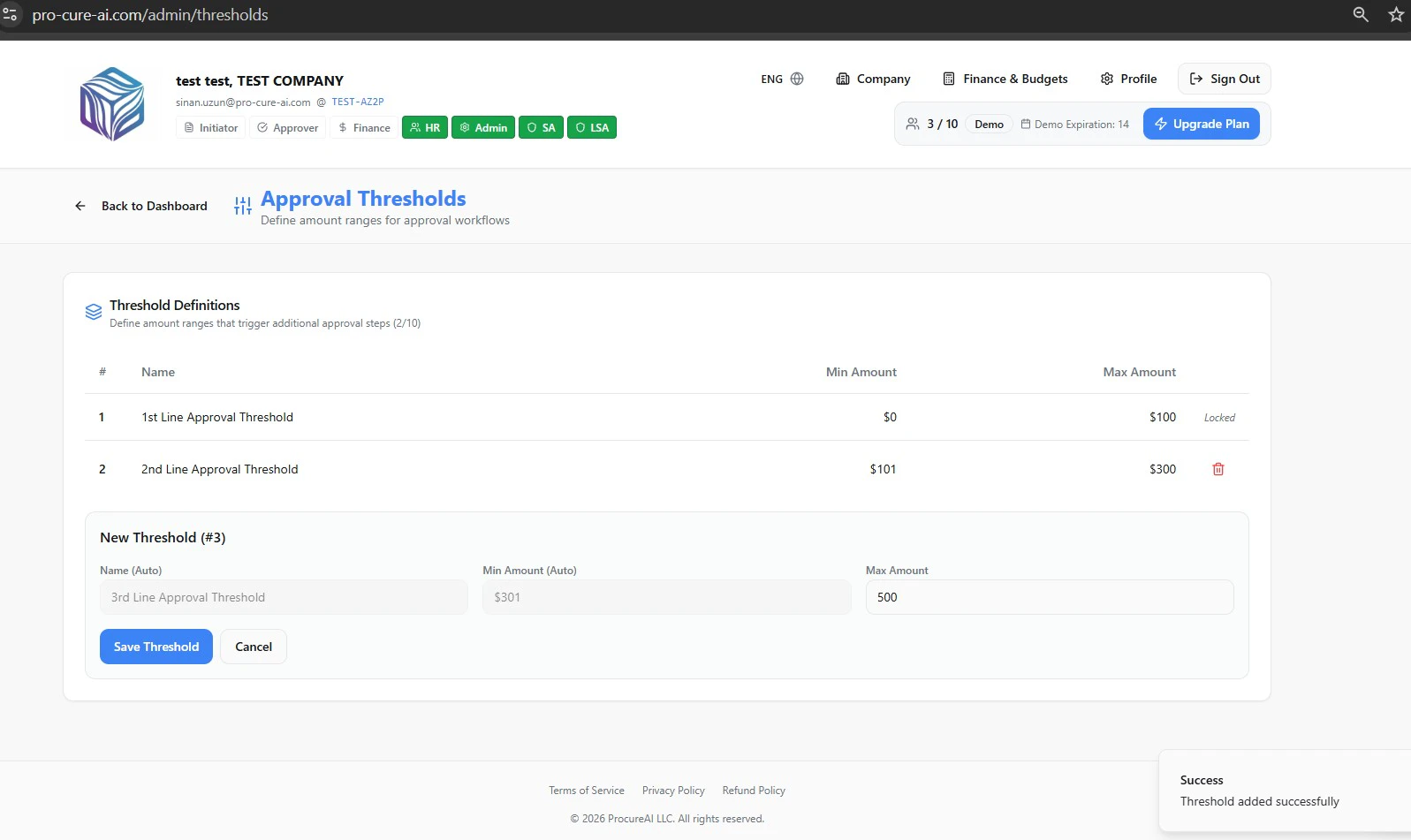Select the Finance role badge

click(364, 128)
